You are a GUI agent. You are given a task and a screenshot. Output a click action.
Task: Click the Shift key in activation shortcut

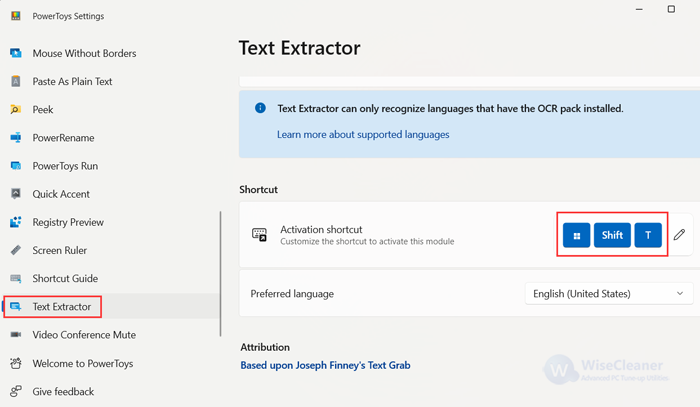612,235
